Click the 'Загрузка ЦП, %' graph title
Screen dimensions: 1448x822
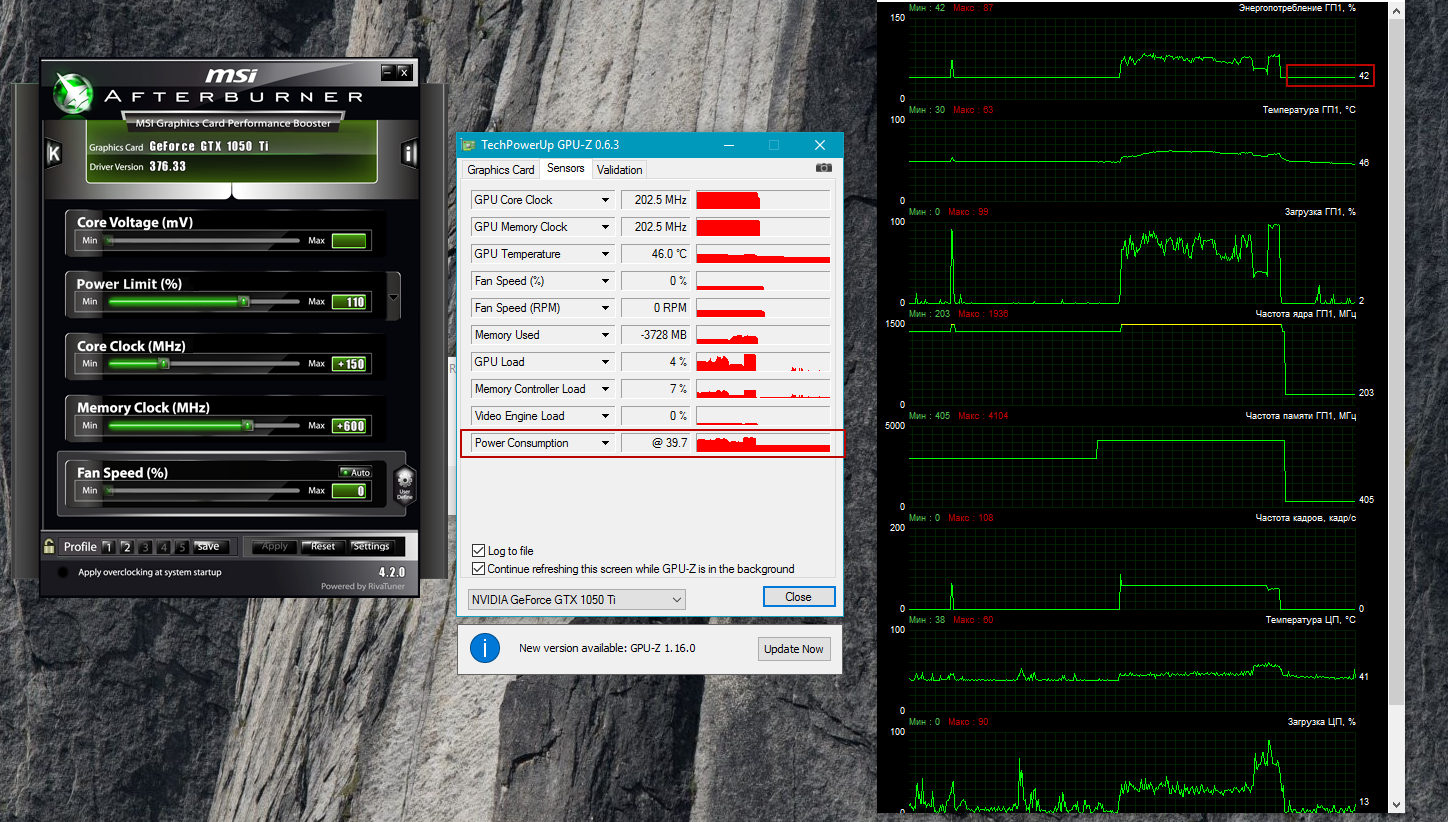click(x=1321, y=722)
